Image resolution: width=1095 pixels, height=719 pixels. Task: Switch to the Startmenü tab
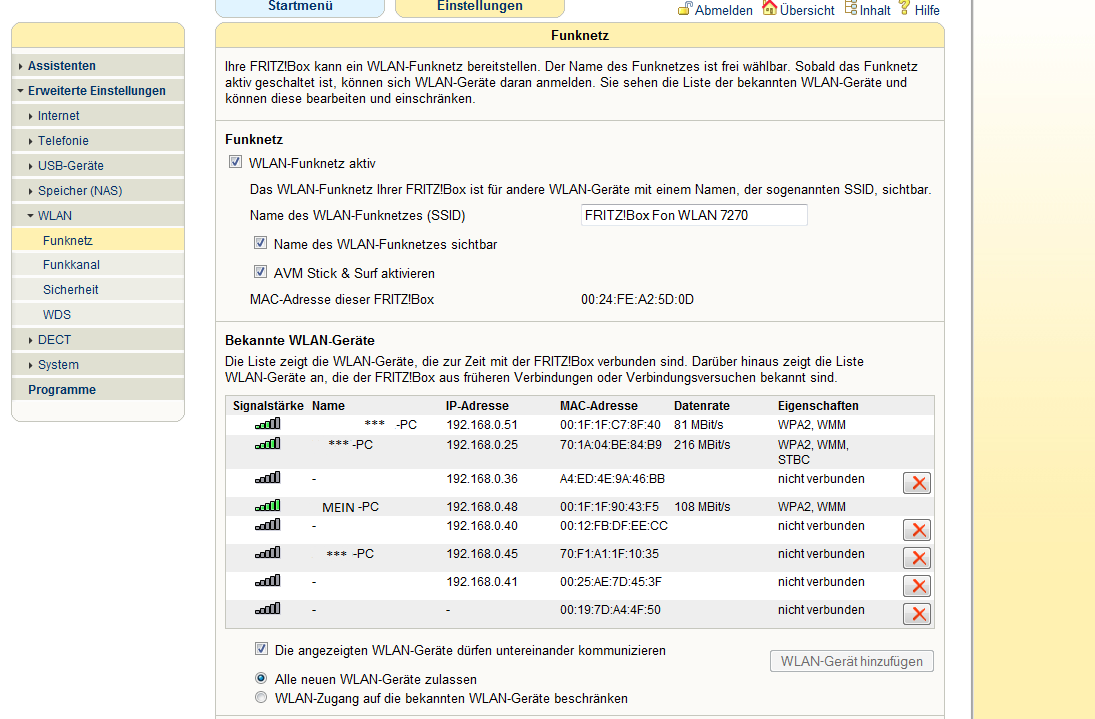click(x=300, y=7)
